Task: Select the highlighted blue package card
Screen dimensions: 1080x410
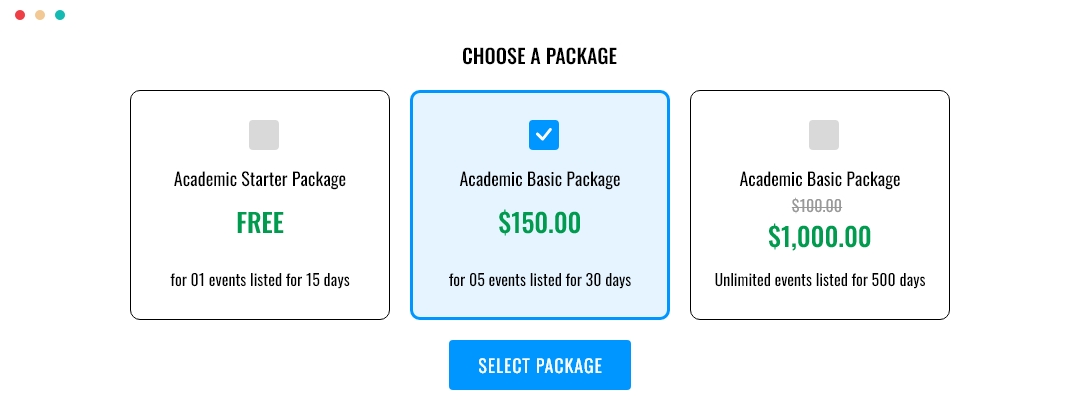Action: click(x=540, y=205)
